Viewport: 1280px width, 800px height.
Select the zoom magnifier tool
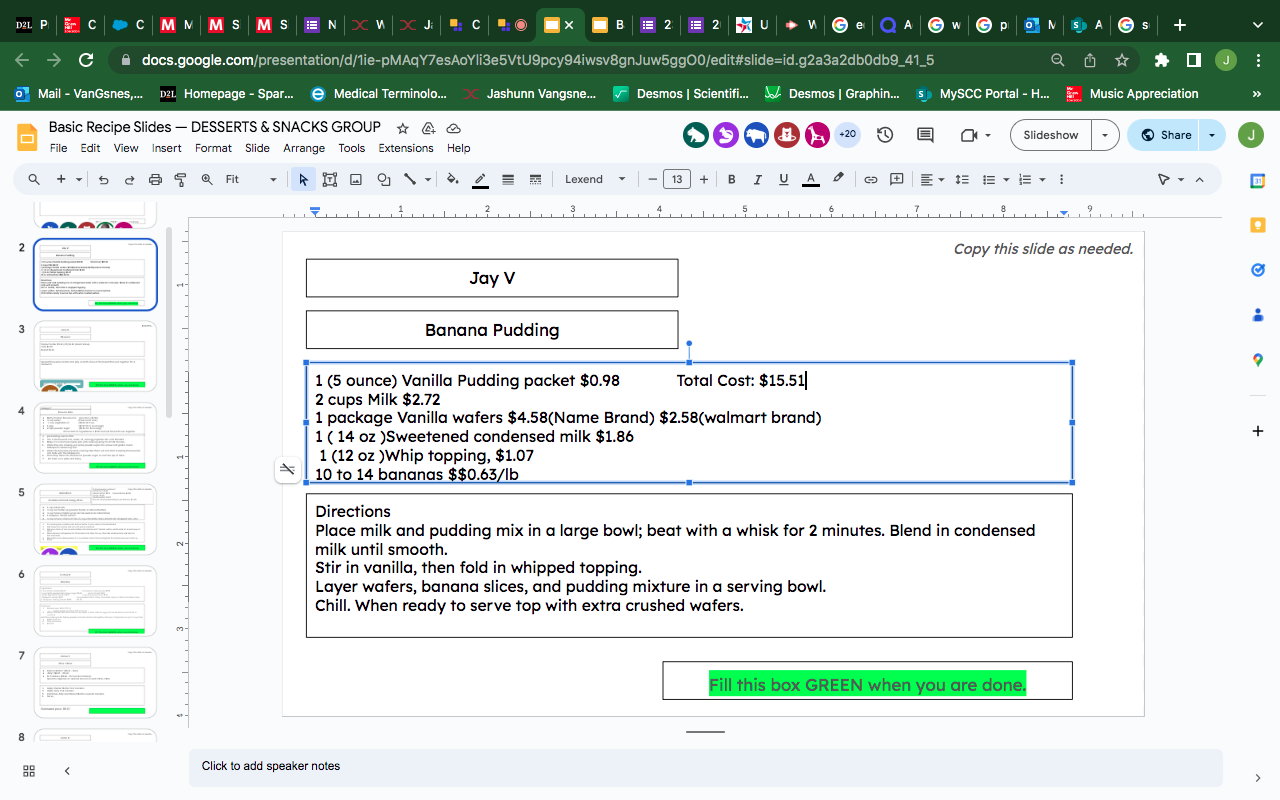pyautogui.click(x=207, y=179)
